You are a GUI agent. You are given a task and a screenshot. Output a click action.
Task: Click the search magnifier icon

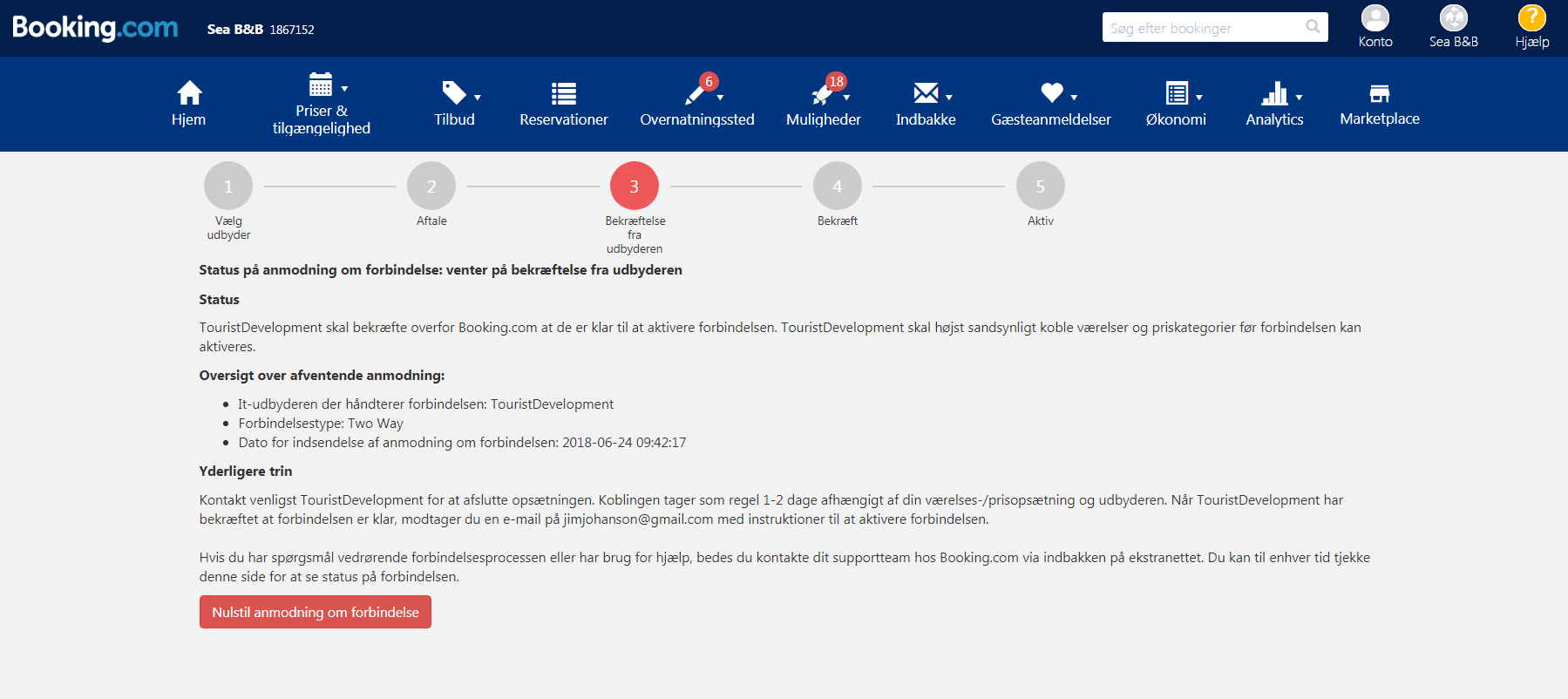[1313, 27]
